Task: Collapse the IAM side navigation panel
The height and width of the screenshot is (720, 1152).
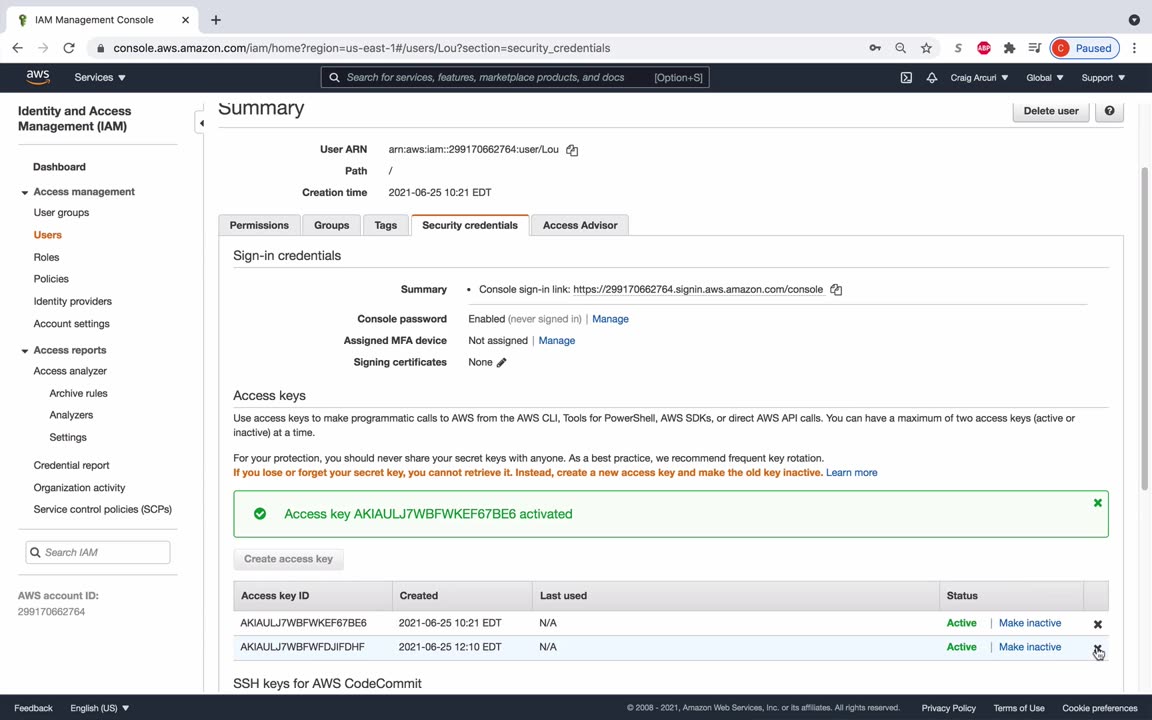Action: click(x=201, y=123)
